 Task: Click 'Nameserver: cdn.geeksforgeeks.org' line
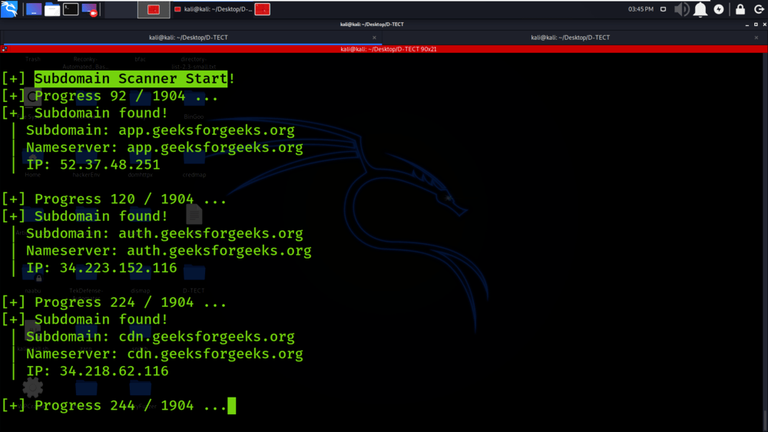click(165, 354)
